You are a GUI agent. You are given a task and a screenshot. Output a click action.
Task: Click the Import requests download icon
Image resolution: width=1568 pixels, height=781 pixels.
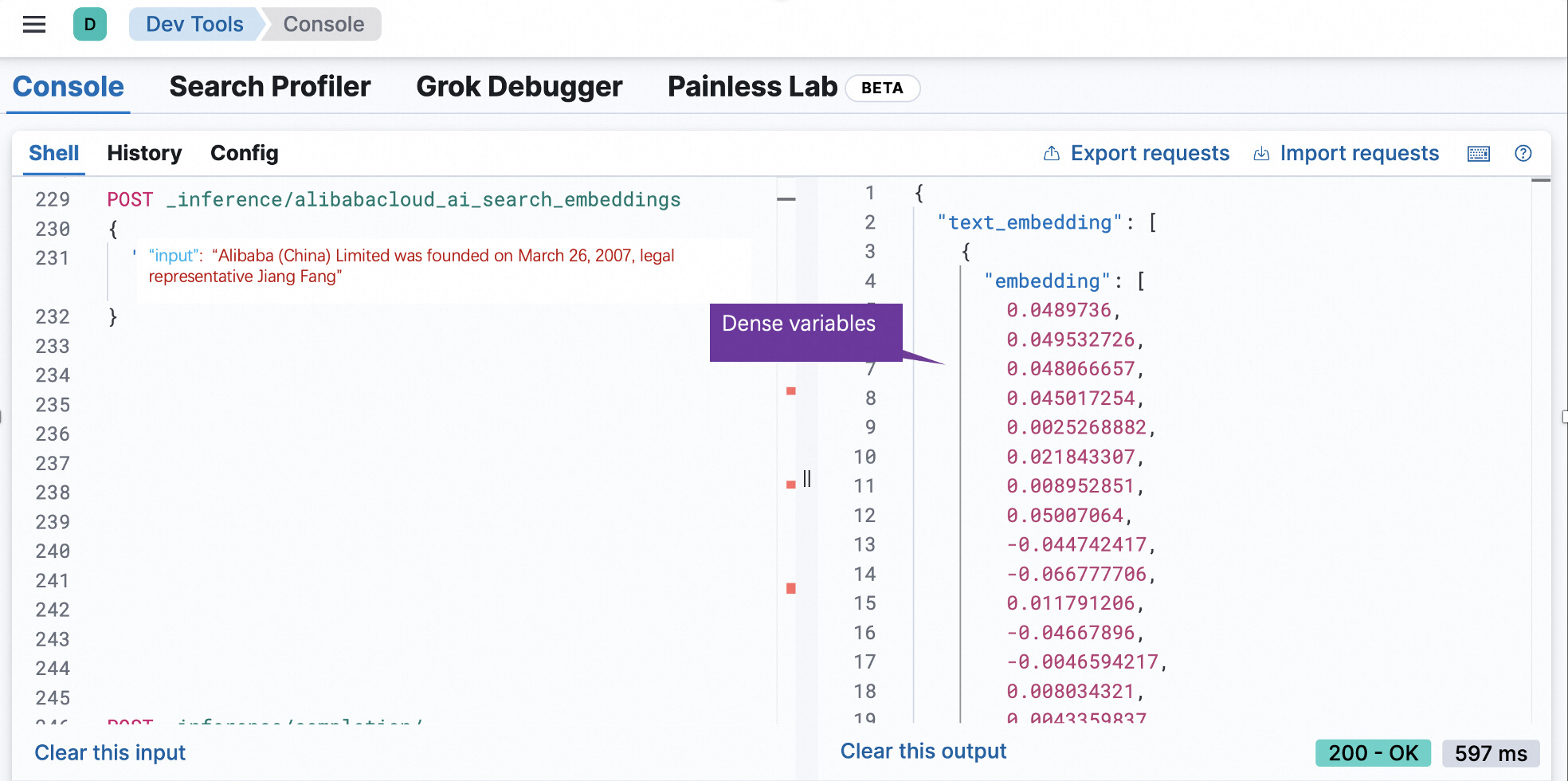(x=1261, y=154)
